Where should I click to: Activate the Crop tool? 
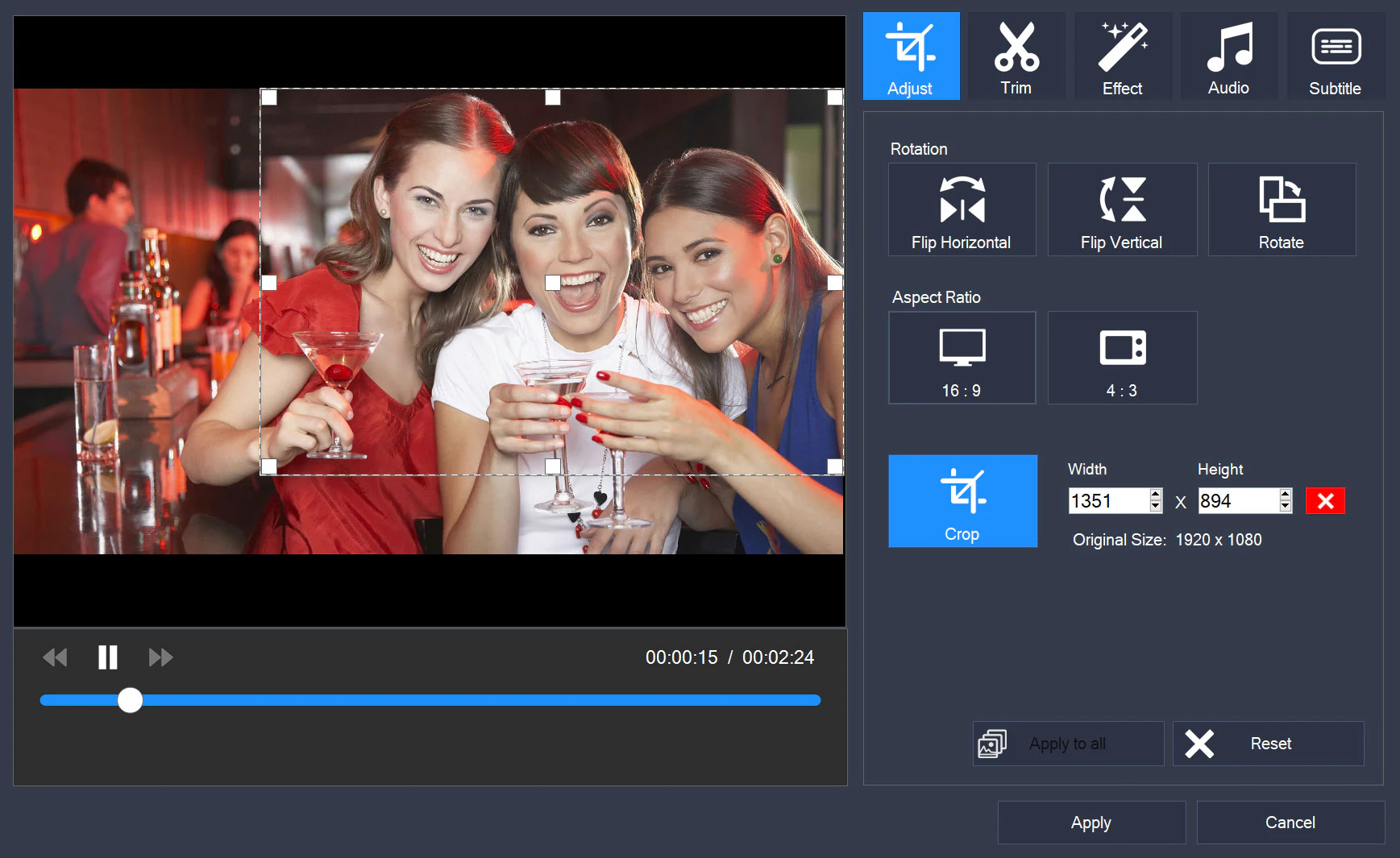pos(962,501)
